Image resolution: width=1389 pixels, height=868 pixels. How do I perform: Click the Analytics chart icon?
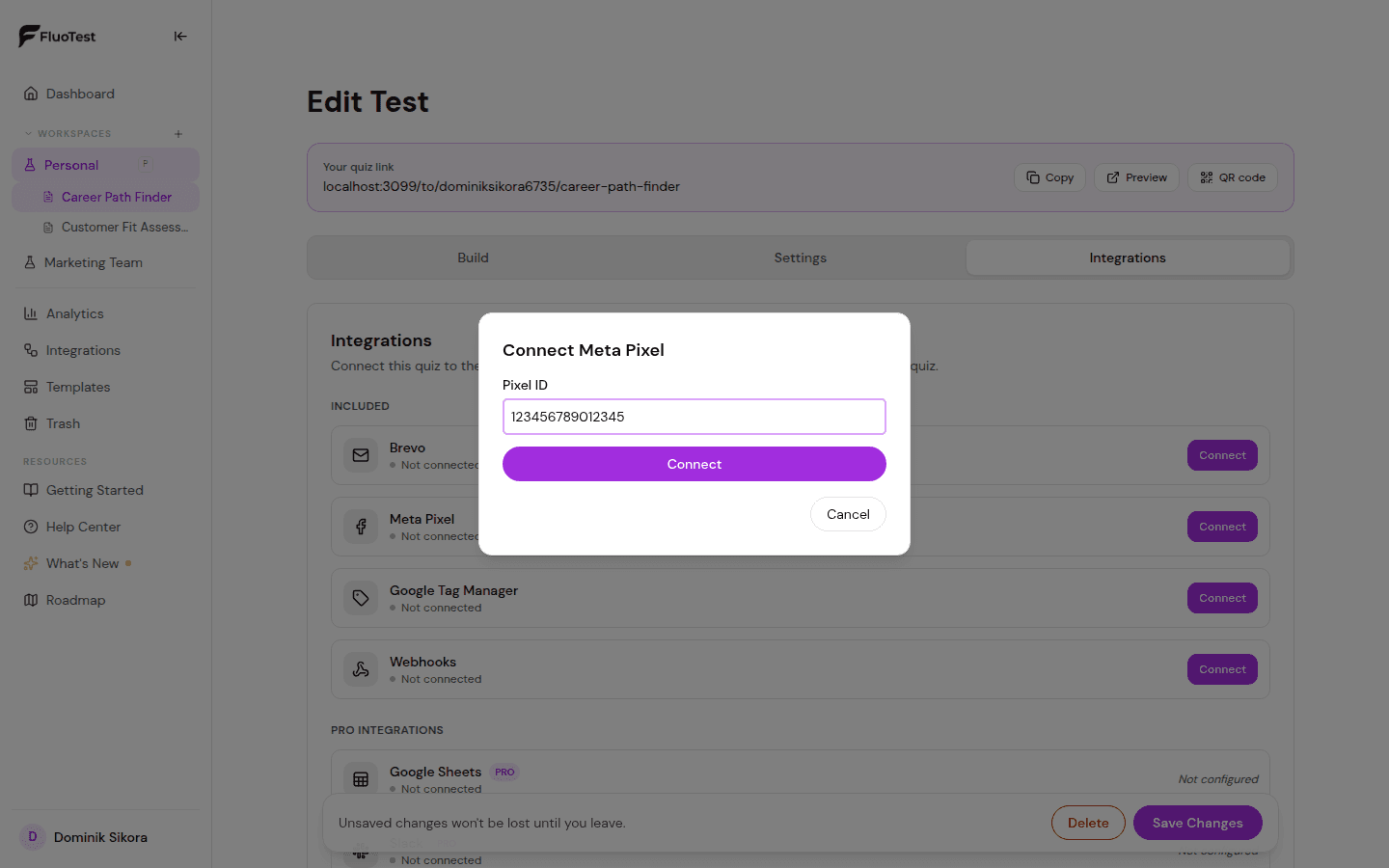pyautogui.click(x=31, y=313)
